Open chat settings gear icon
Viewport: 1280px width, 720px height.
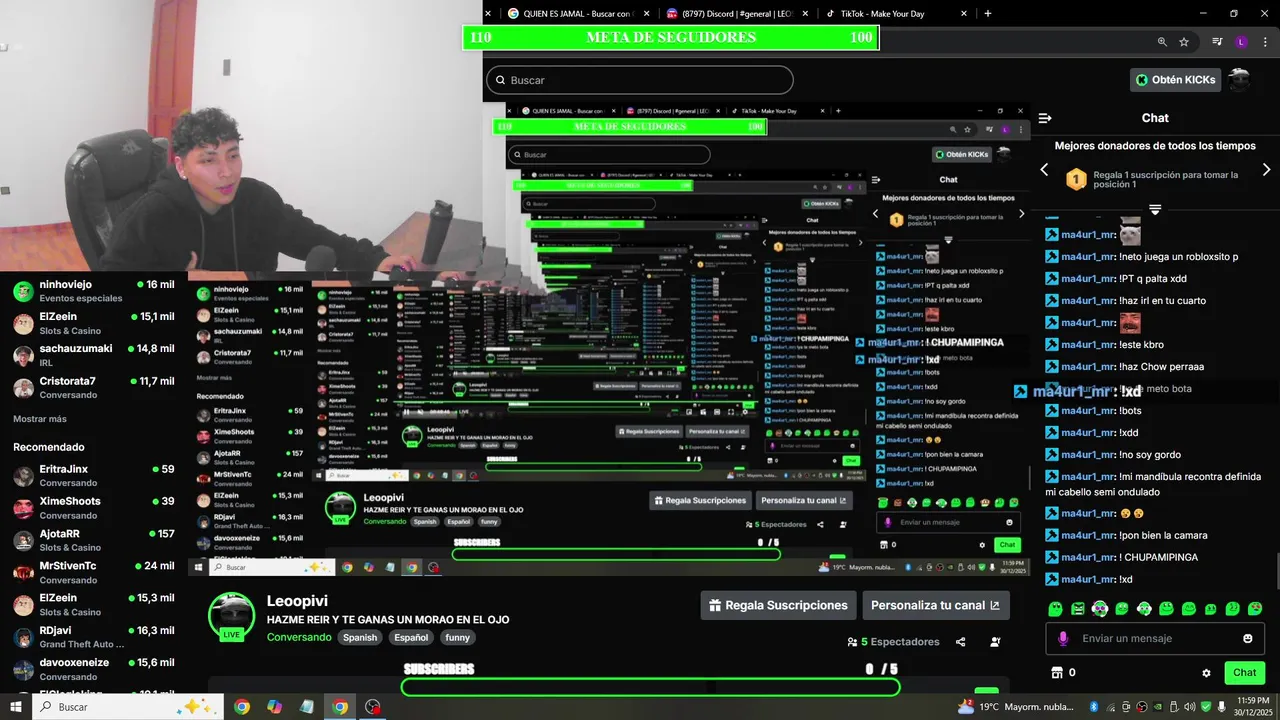tap(1206, 673)
